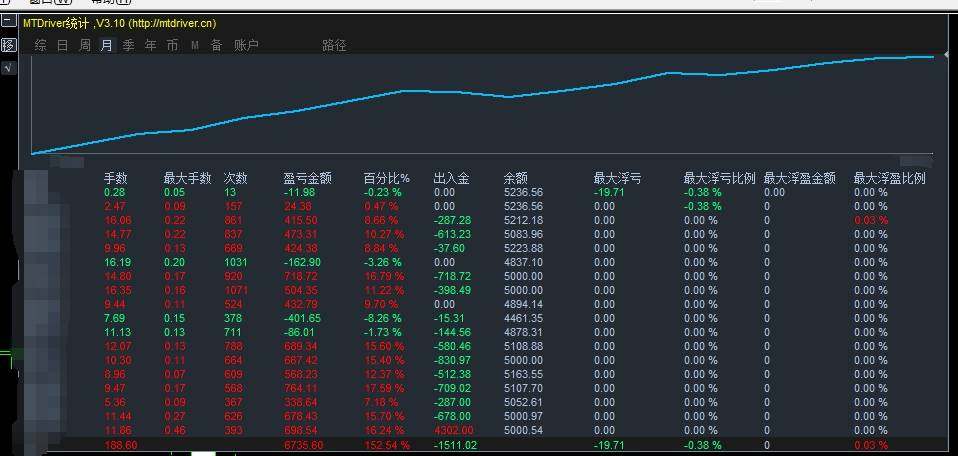The image size is (958, 456).
Task: Switch to the 日 daily tab
Action: [x=62, y=45]
